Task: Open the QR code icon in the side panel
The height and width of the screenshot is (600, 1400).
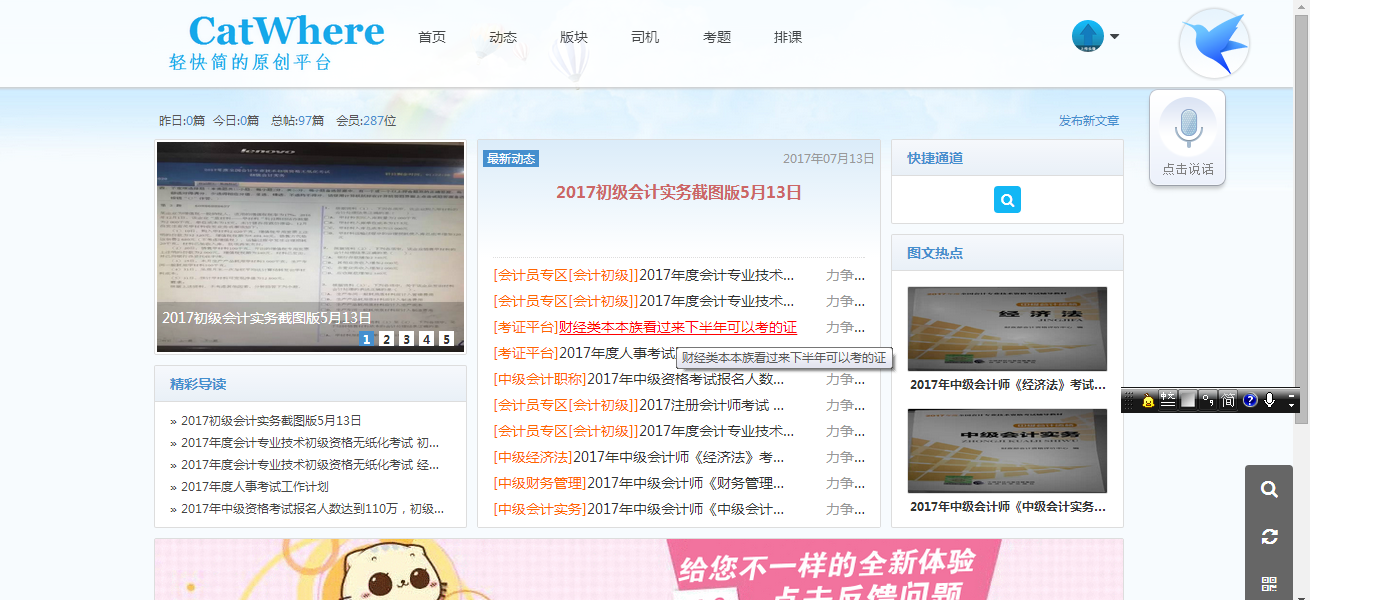Action: click(x=1269, y=584)
